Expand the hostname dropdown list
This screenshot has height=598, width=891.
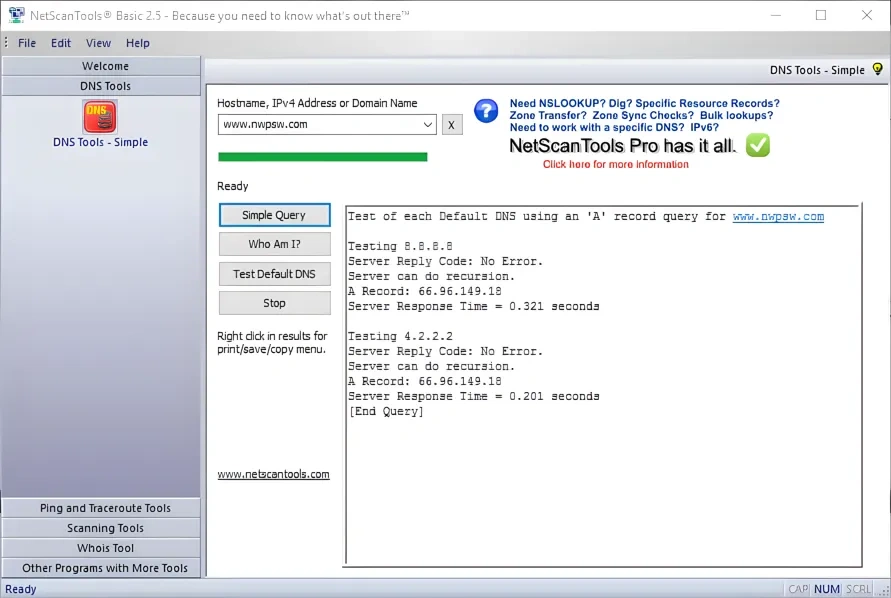coord(428,124)
